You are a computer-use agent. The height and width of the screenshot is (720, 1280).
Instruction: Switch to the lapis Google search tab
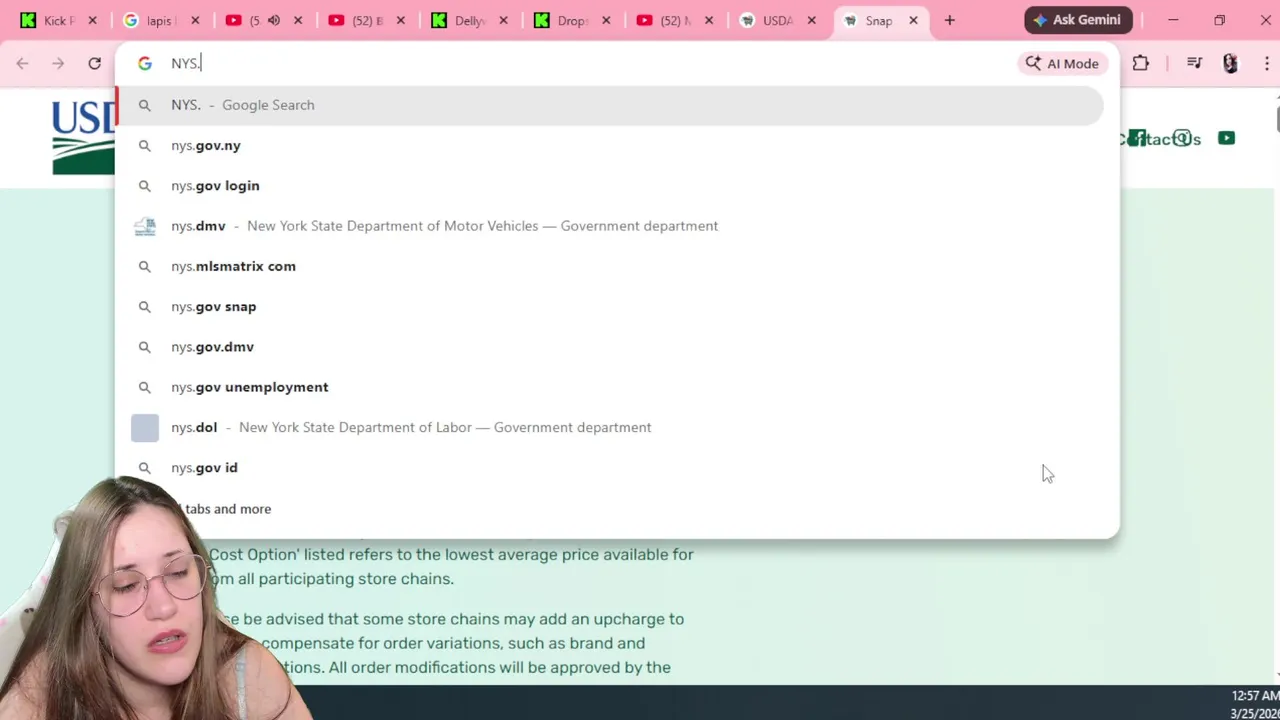[x=160, y=20]
